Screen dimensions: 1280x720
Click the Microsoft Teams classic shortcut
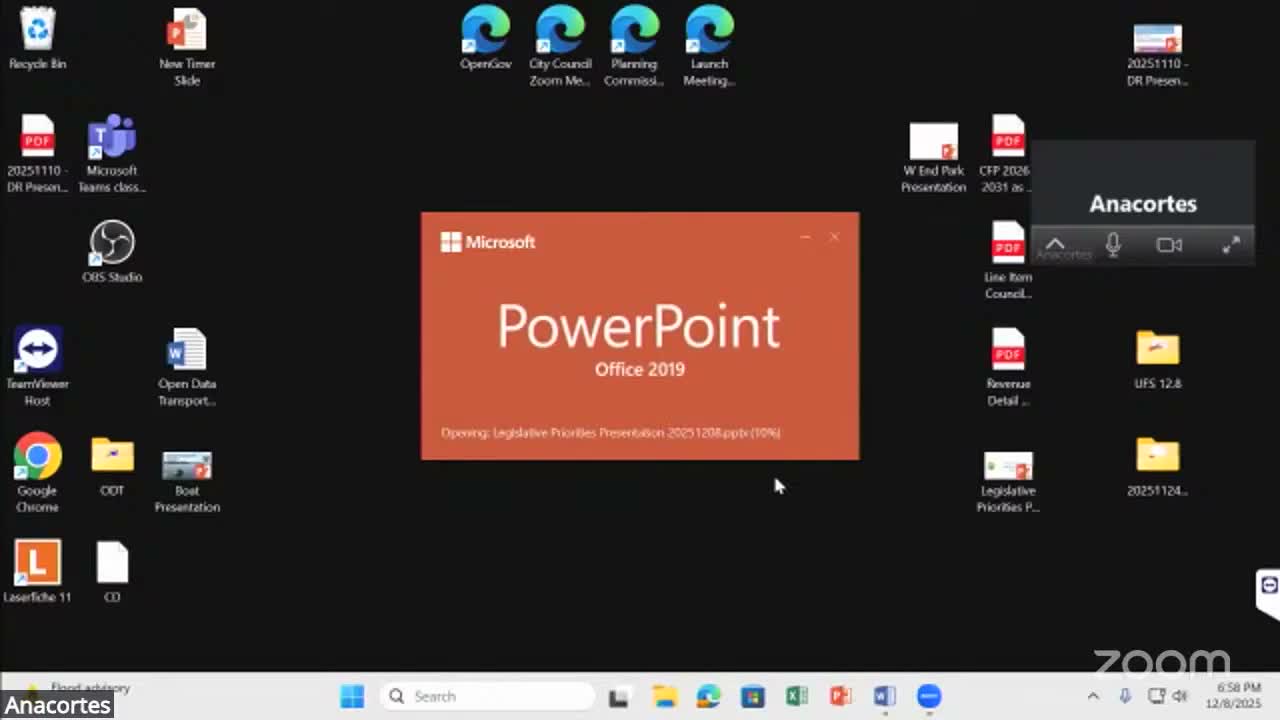(x=112, y=138)
